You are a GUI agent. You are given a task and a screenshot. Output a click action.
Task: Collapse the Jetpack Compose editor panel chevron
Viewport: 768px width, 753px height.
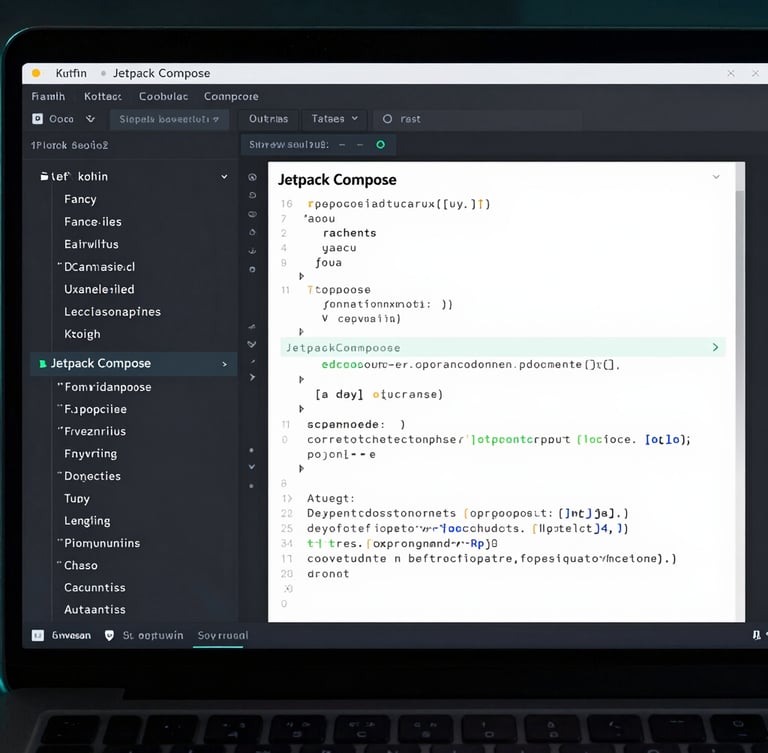pos(716,177)
